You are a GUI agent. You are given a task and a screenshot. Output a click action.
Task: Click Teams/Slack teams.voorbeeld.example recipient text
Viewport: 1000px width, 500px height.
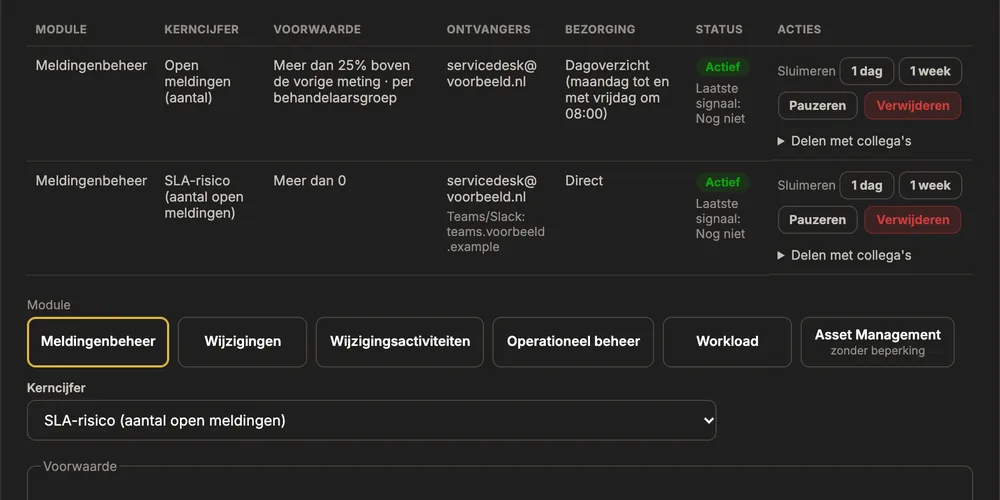(496, 232)
